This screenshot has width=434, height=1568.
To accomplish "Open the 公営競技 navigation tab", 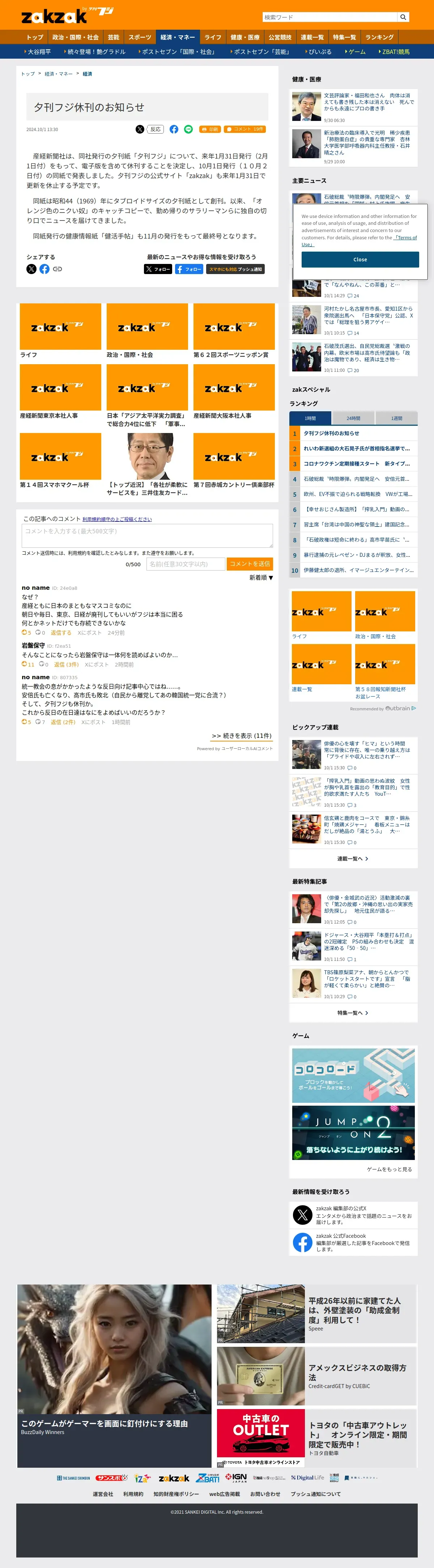I will tap(280, 37).
